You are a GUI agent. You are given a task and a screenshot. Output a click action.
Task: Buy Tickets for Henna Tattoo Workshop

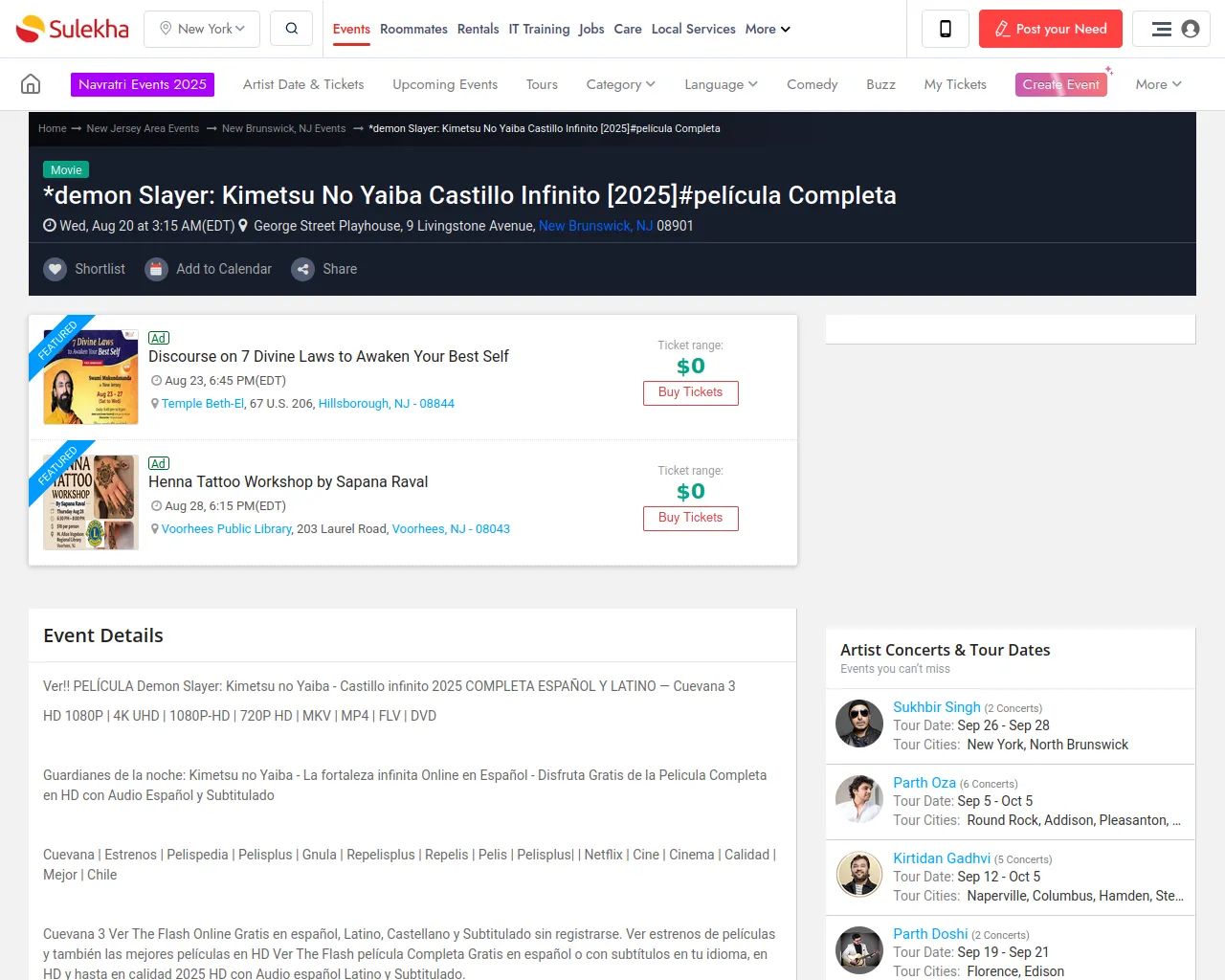pos(691,518)
